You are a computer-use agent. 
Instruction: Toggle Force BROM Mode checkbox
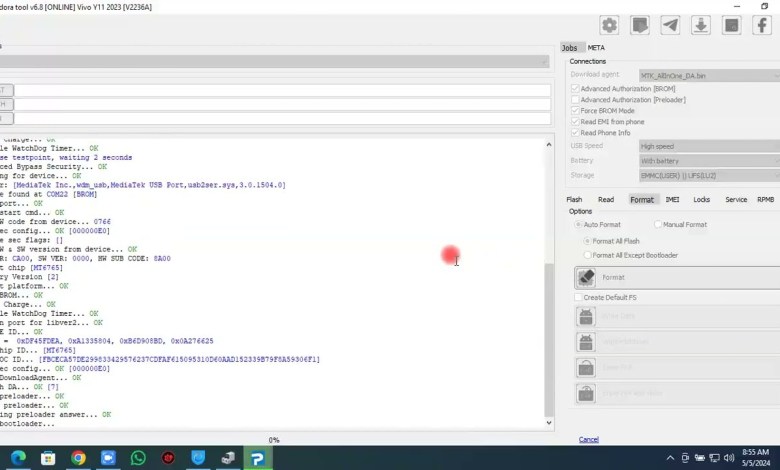coord(575,111)
